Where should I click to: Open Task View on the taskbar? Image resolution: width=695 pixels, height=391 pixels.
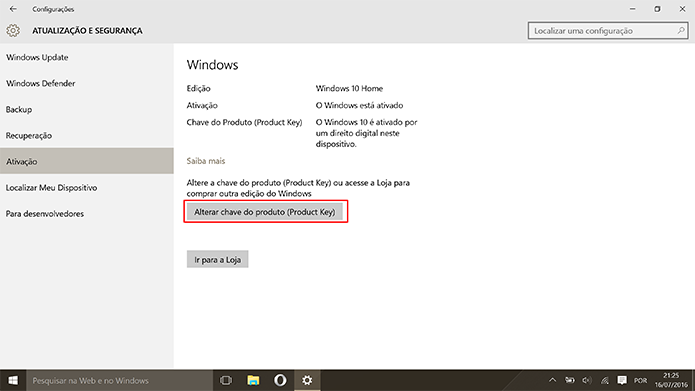(226, 380)
